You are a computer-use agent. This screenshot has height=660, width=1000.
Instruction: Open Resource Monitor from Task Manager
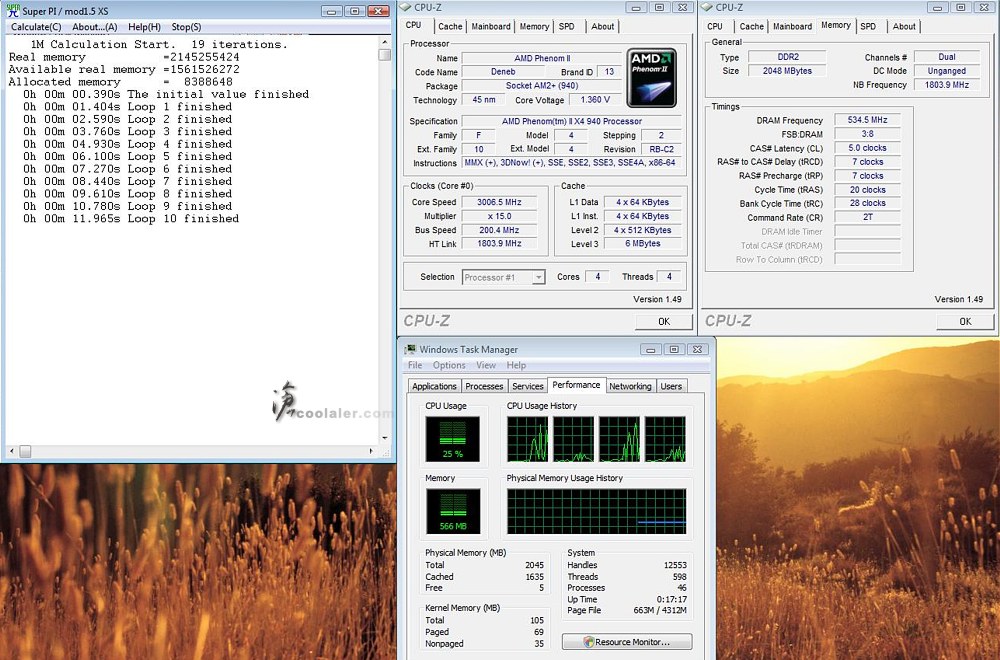[627, 642]
